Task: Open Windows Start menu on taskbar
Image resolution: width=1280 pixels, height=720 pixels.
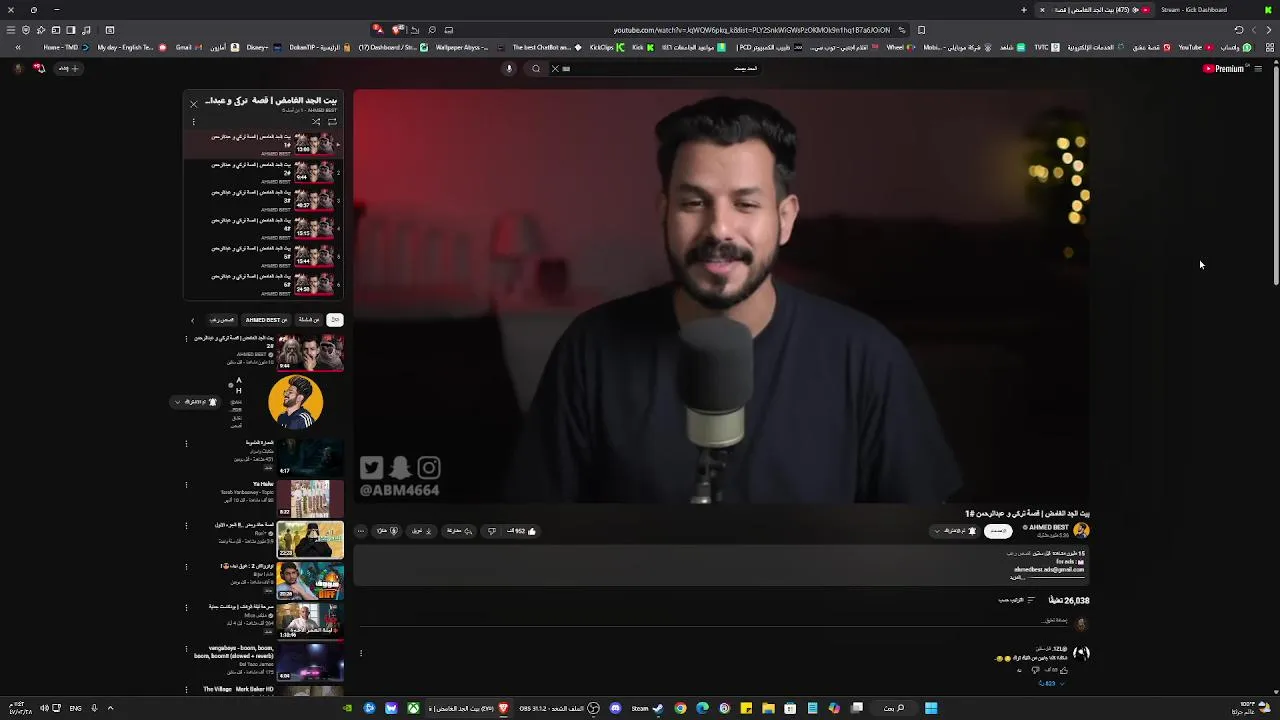Action: click(931, 709)
